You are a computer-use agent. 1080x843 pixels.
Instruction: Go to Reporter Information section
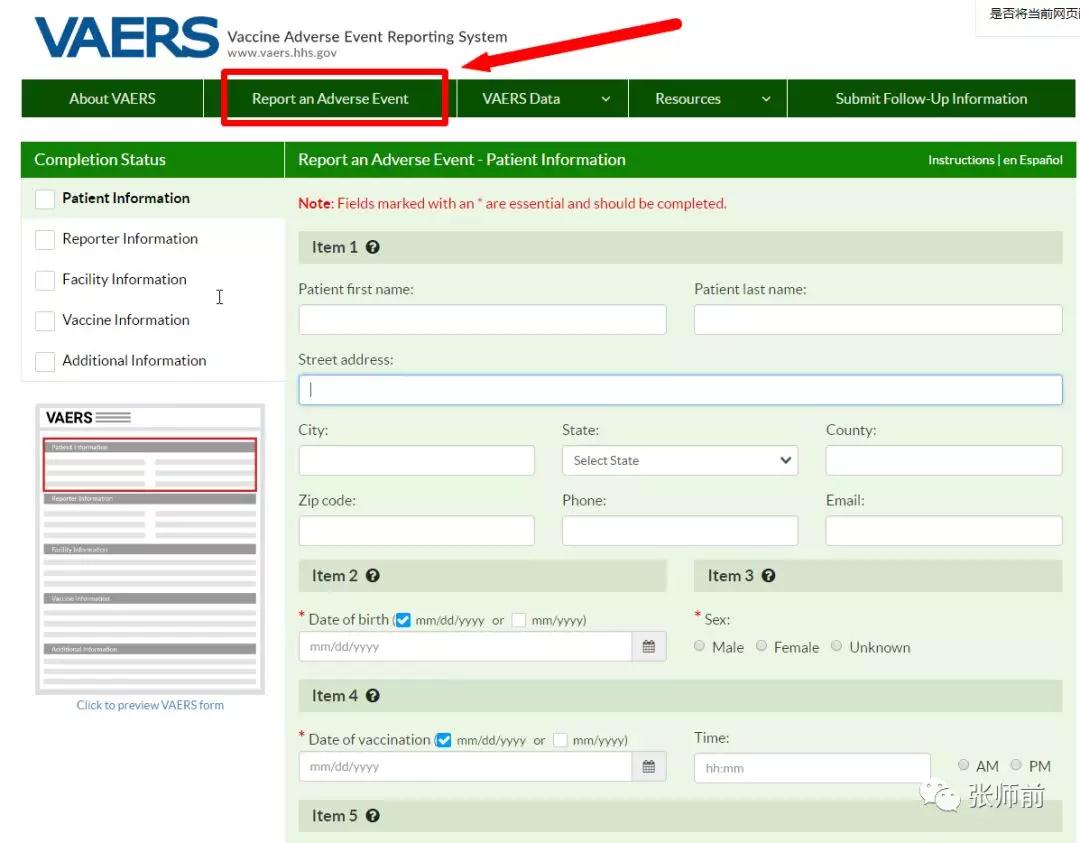pyautogui.click(x=130, y=239)
